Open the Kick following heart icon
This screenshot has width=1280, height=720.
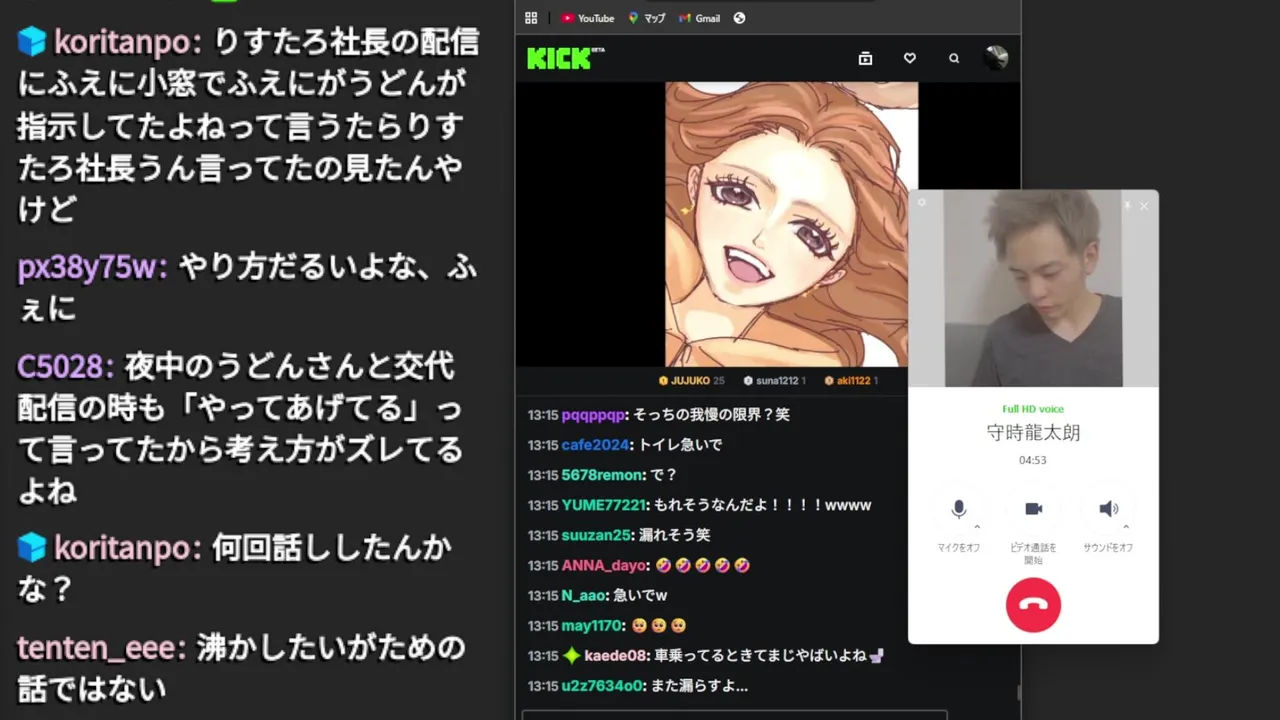tap(909, 59)
